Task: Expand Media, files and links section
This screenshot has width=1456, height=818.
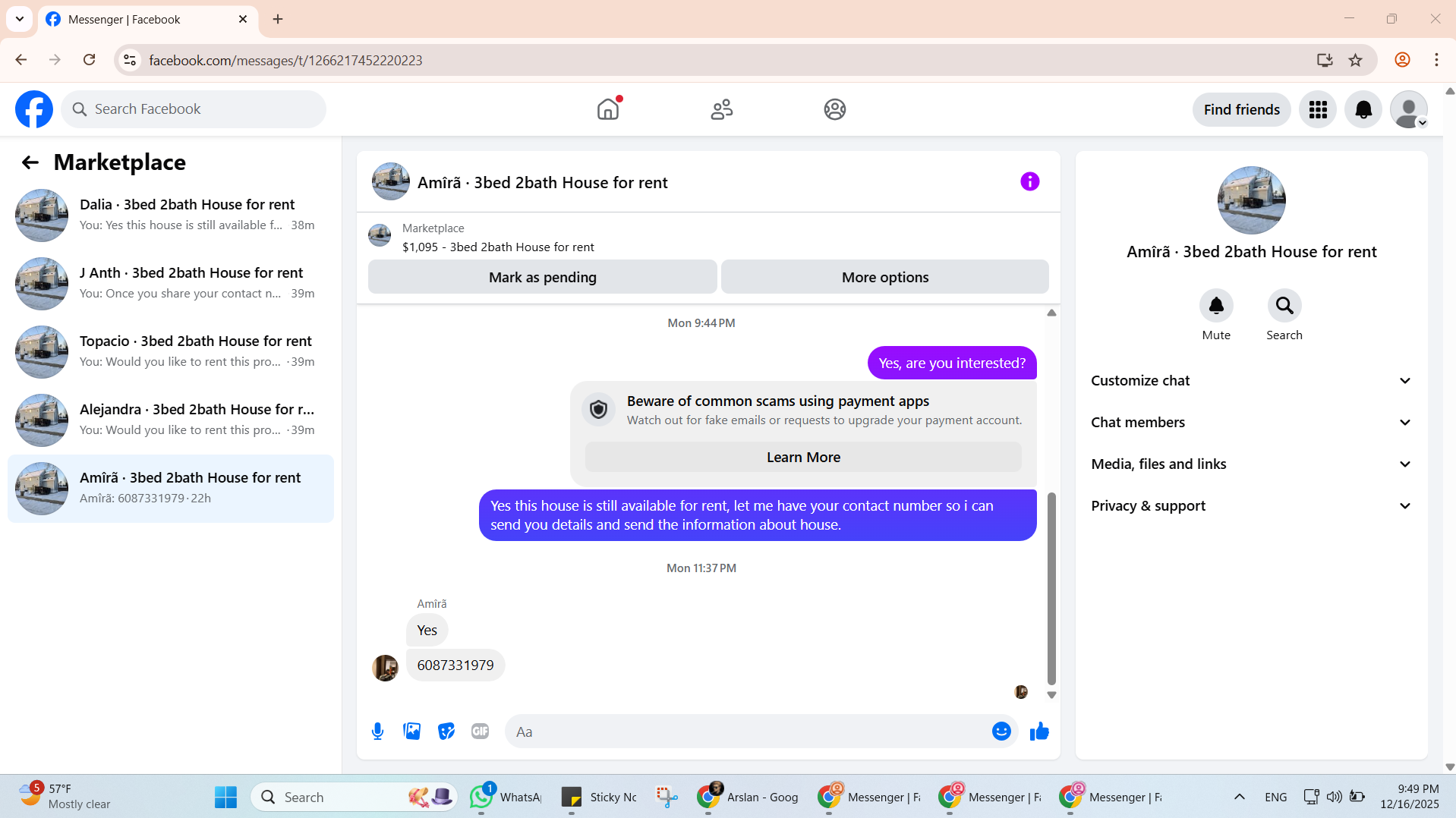Action: (x=1252, y=464)
